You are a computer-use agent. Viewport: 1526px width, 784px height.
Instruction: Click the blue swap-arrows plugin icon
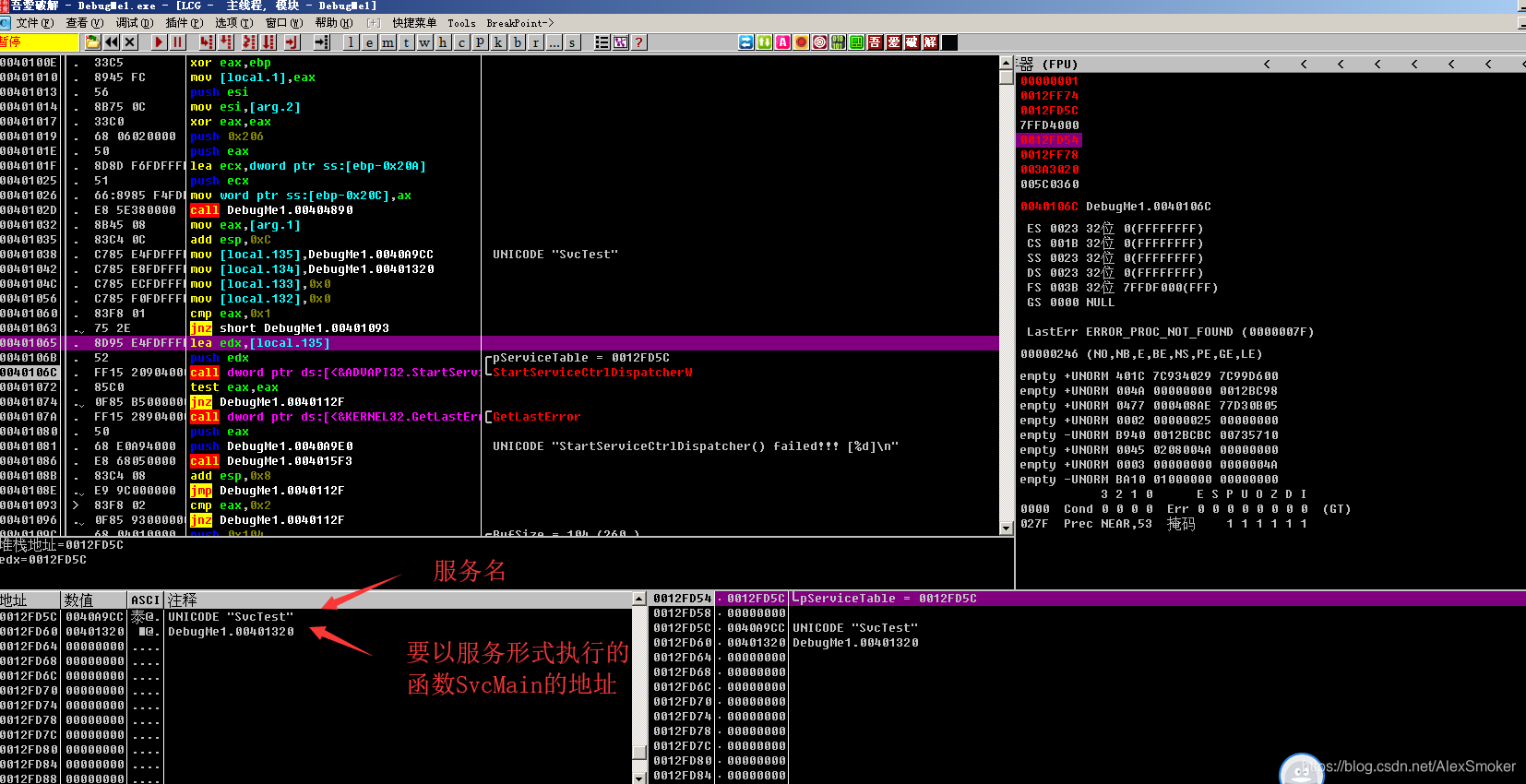click(x=746, y=42)
